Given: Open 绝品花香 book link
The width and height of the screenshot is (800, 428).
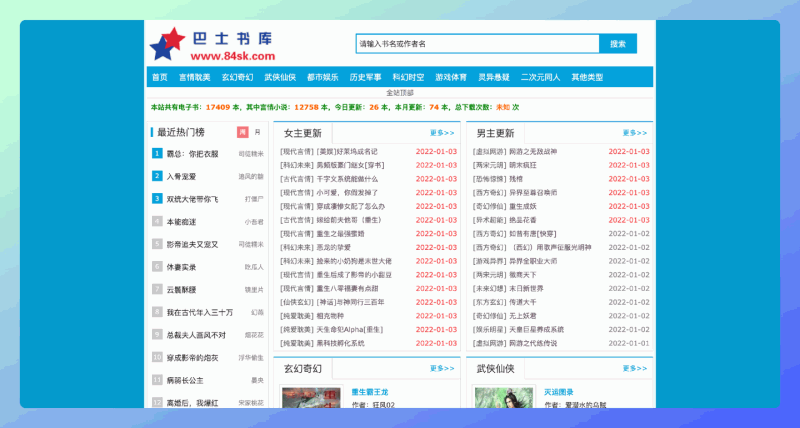Looking at the screenshot, I should click(x=523, y=220).
